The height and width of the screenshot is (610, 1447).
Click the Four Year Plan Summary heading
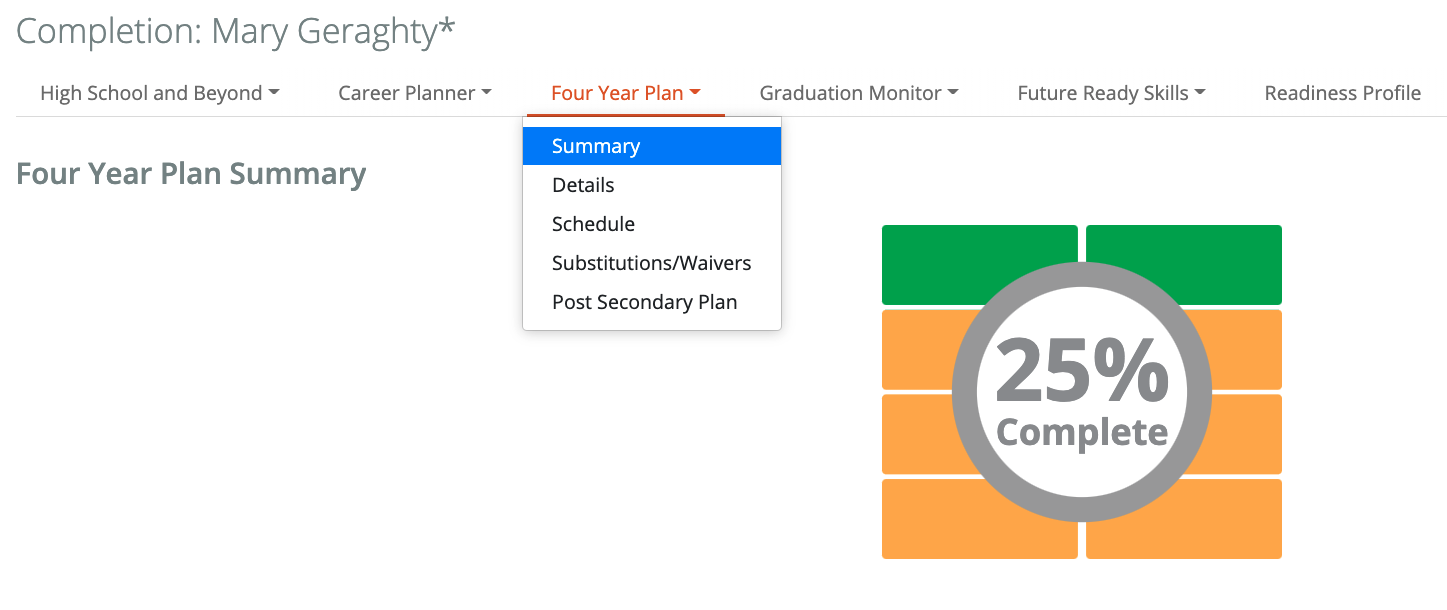pyautogui.click(x=191, y=174)
